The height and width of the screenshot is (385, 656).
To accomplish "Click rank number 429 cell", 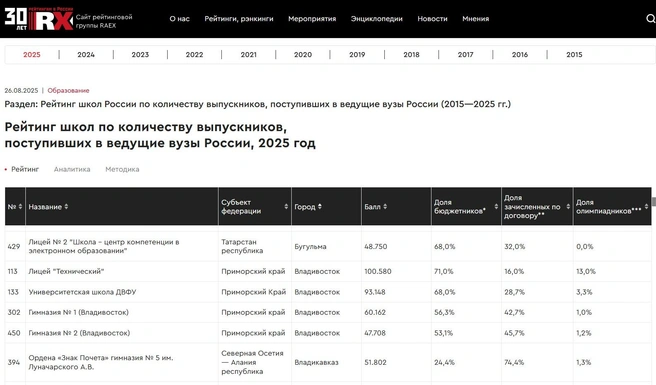I will point(14,246).
